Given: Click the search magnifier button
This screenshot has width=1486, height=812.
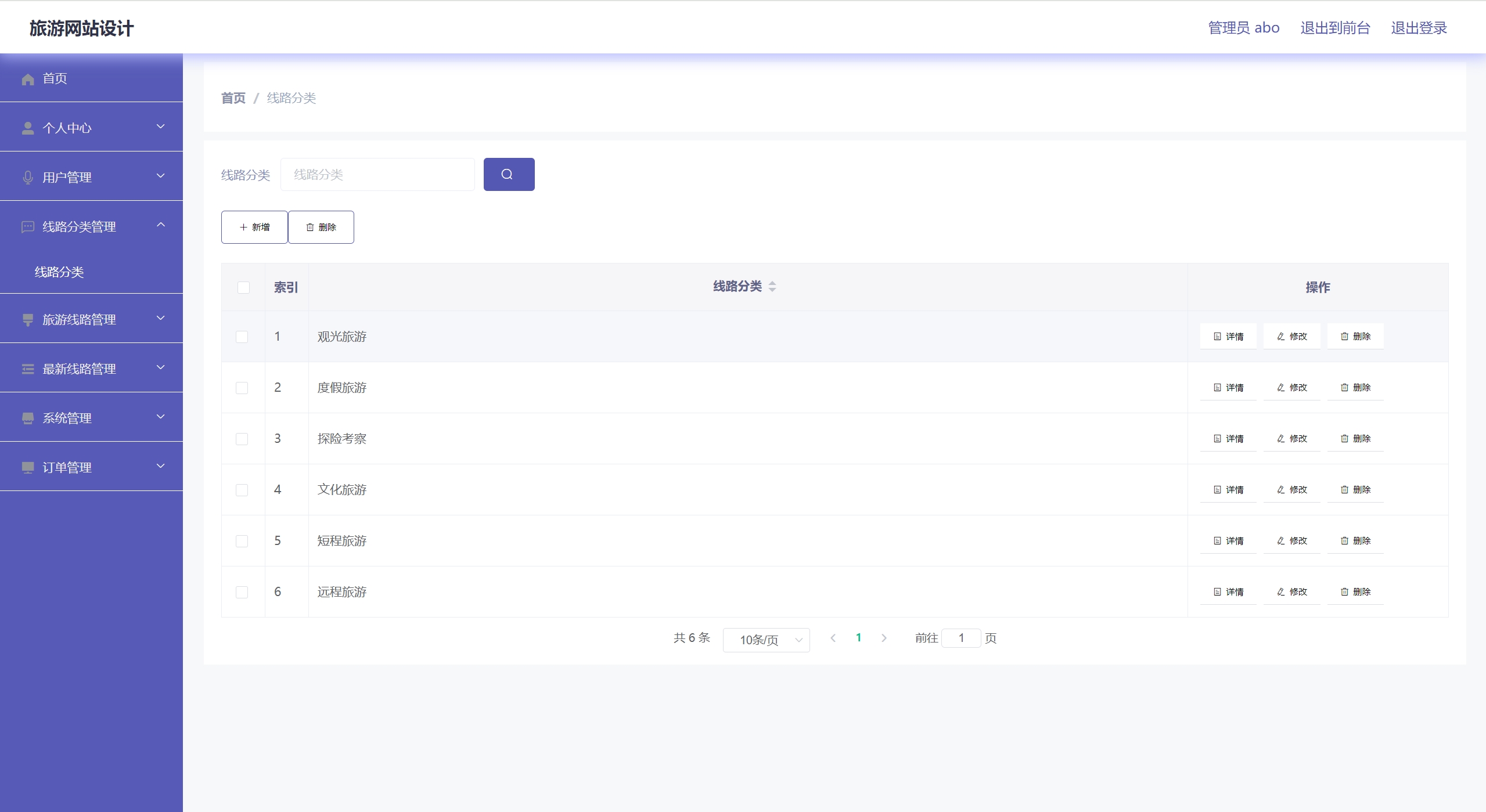Looking at the screenshot, I should 508,174.
